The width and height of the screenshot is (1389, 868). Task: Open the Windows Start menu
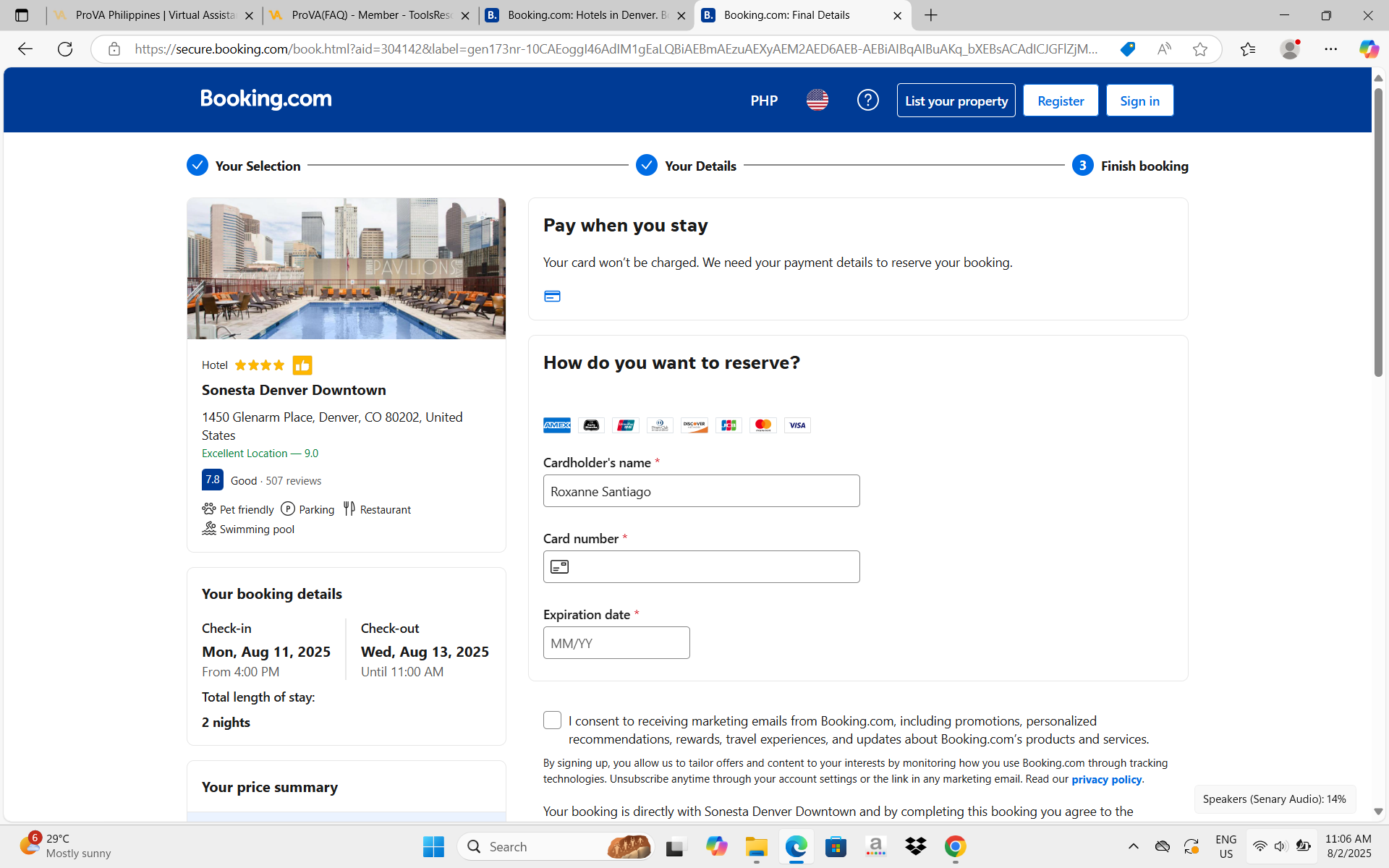pyautogui.click(x=433, y=846)
